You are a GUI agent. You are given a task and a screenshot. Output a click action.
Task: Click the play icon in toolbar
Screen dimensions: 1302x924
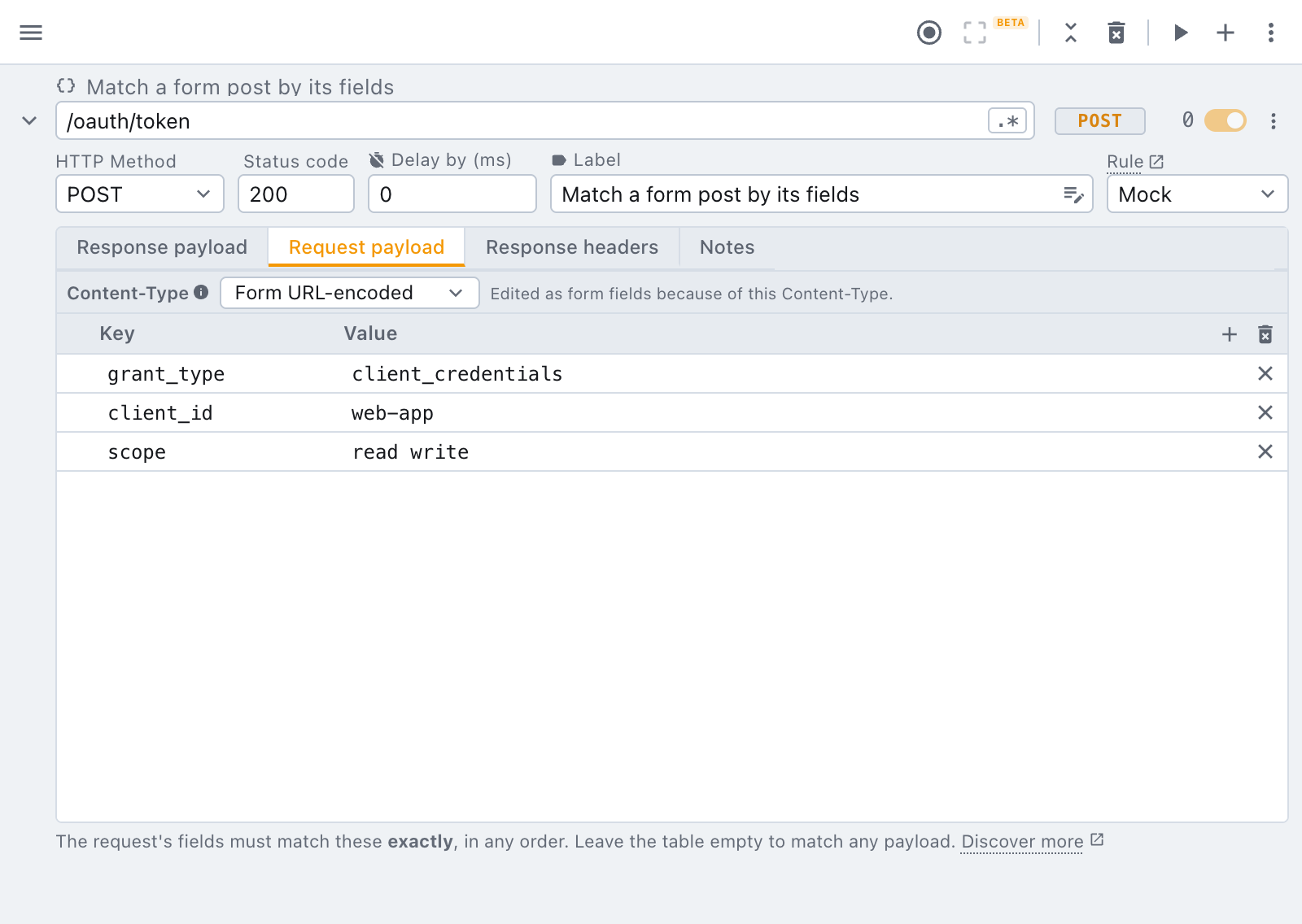[x=1181, y=33]
